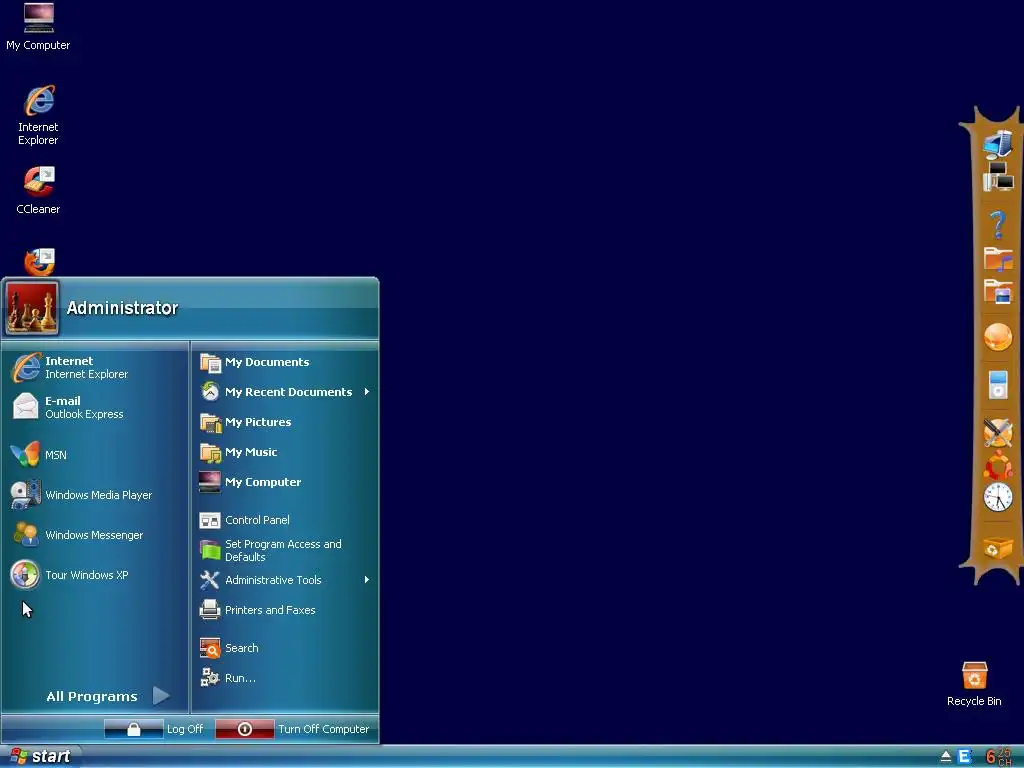Screen dimensions: 1024x768
Task: Open My Music folder
Action: [285, 452]
